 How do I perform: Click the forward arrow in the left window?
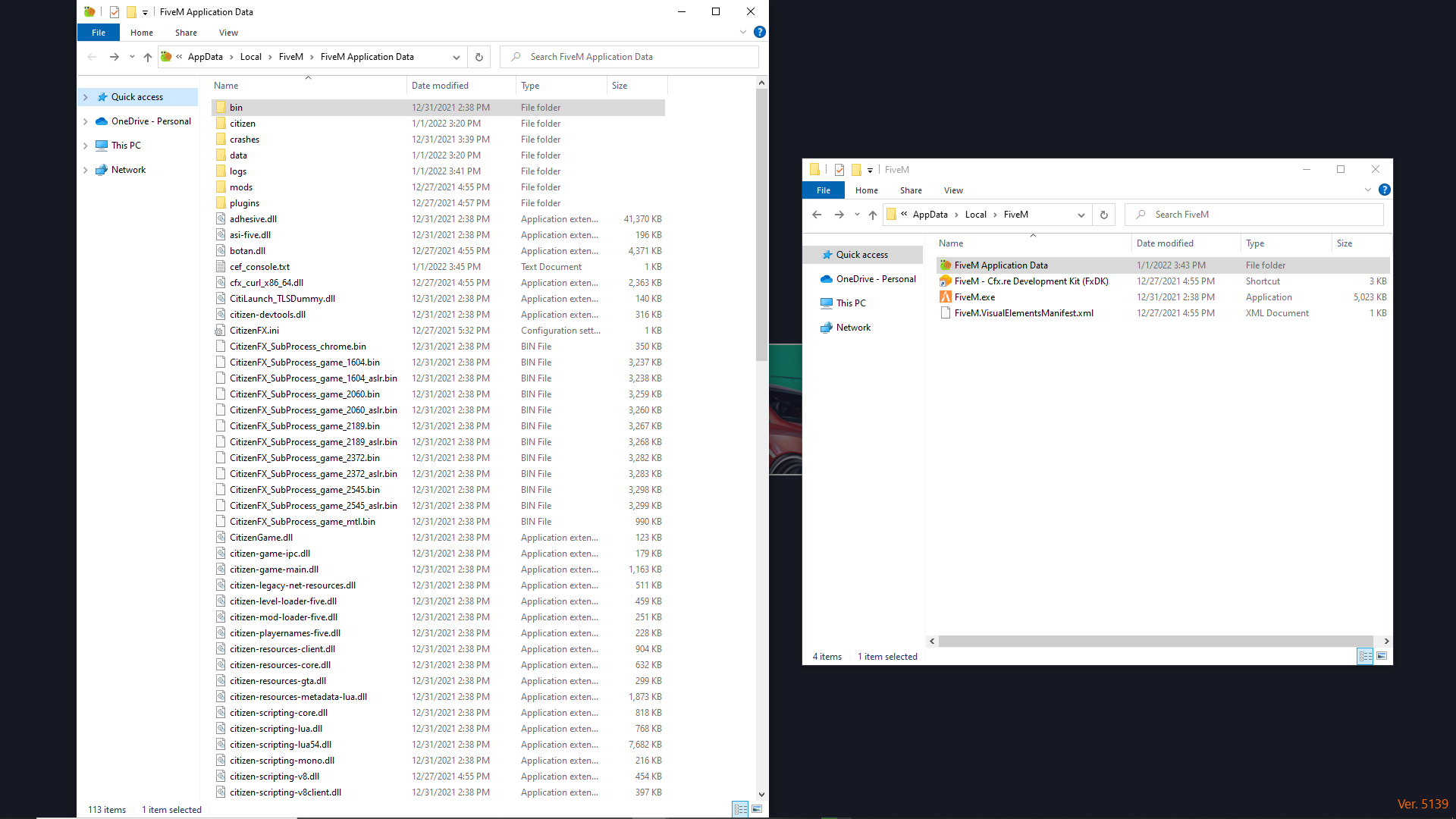tap(114, 57)
